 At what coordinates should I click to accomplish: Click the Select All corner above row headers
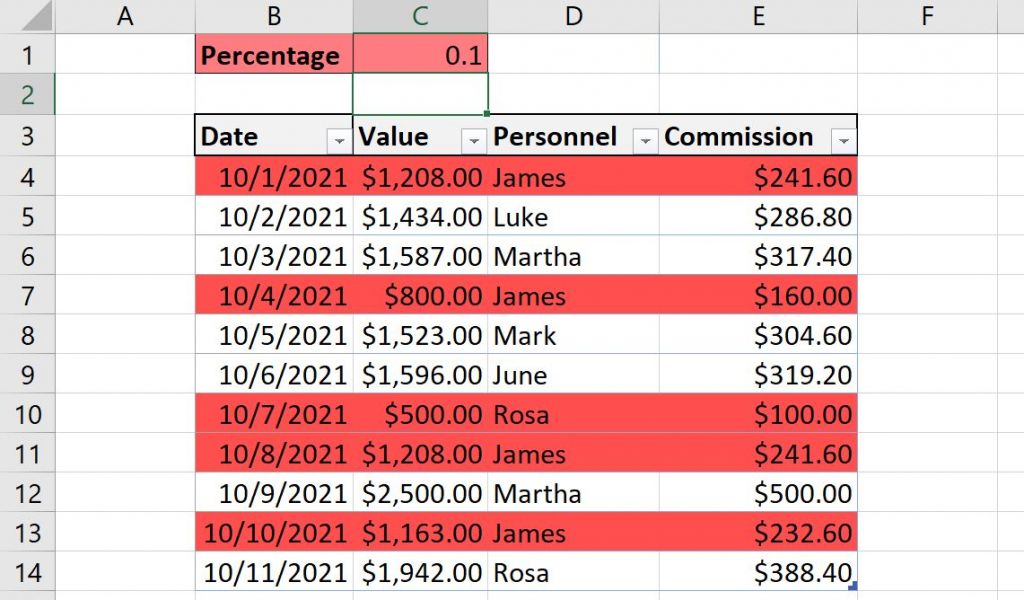point(29,15)
